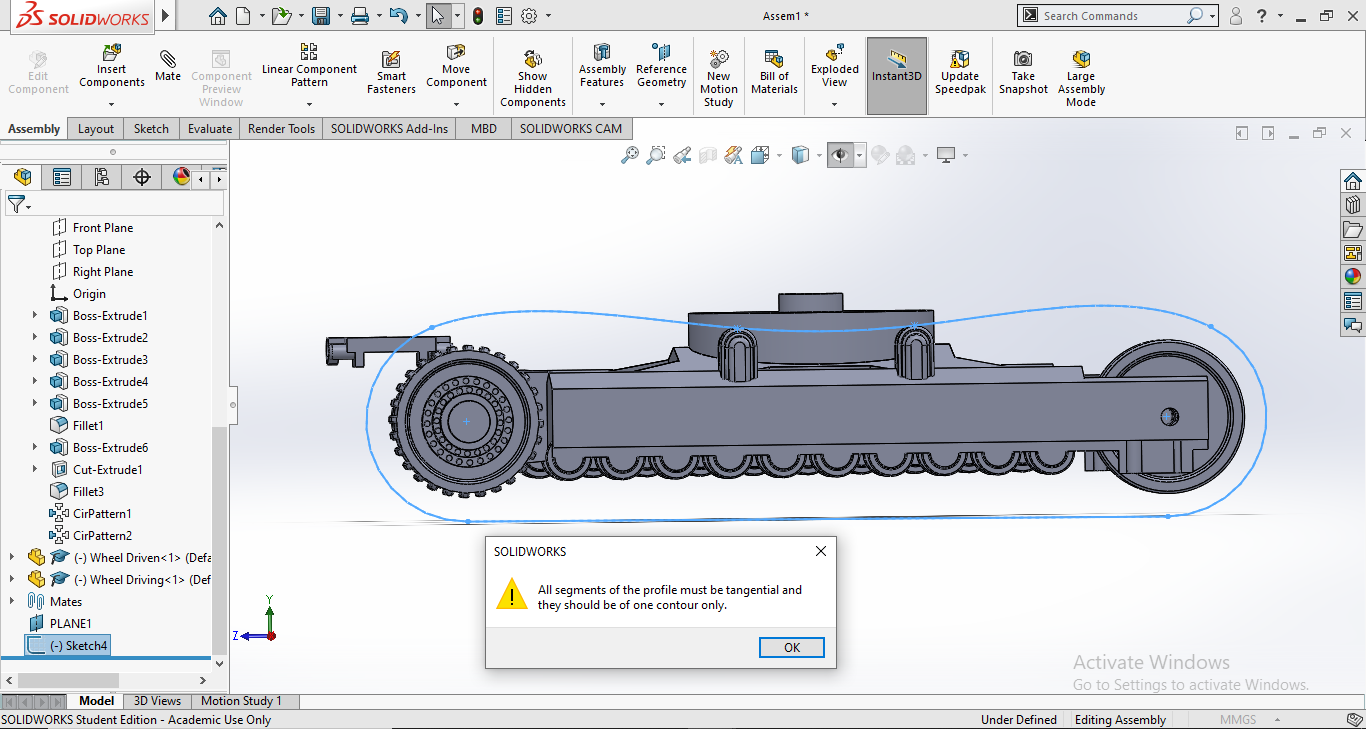1366x729 pixels.
Task: Enable Large Assembly Mode
Action: [1081, 79]
